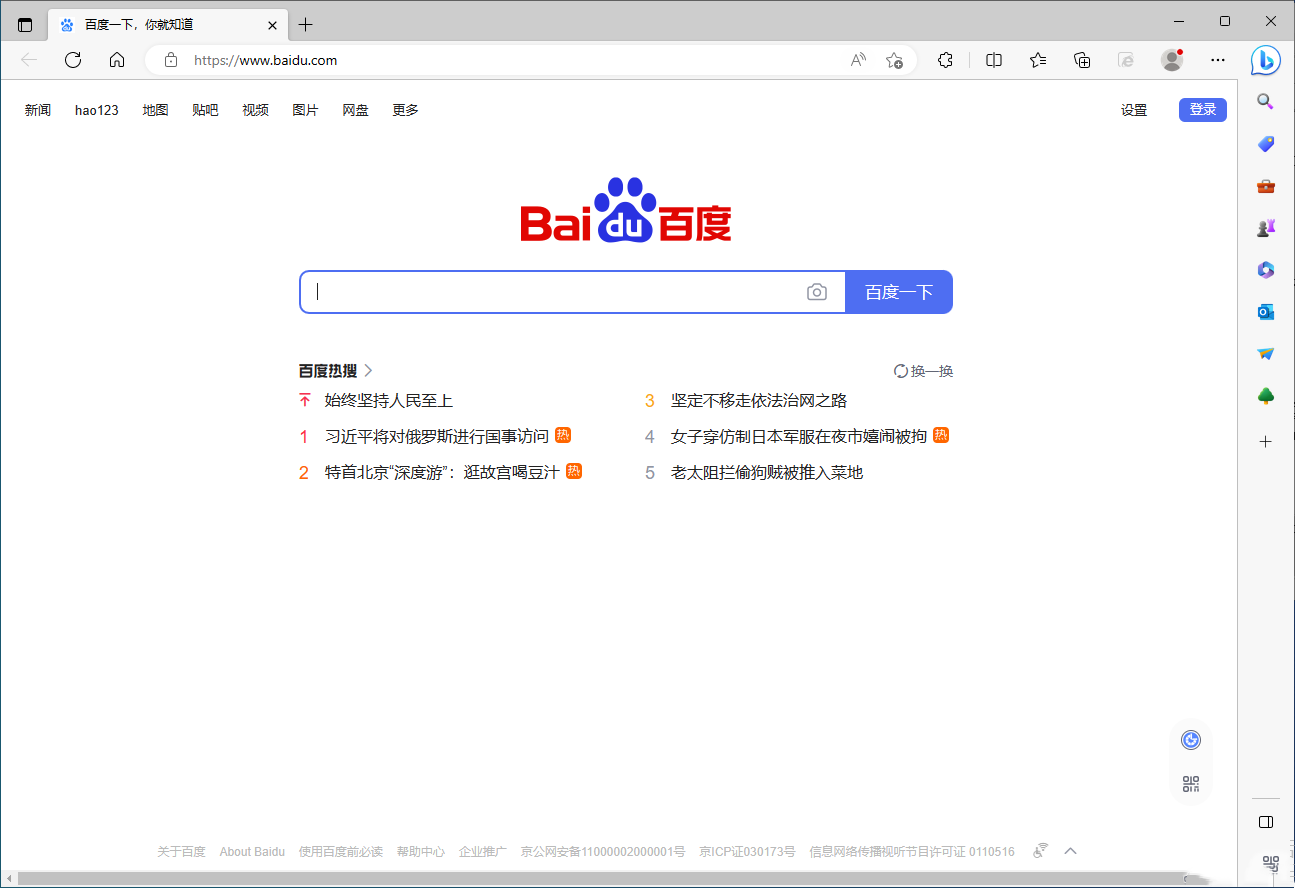Image resolution: width=1295 pixels, height=888 pixels.
Task: Click the camera image search icon
Action: point(817,292)
